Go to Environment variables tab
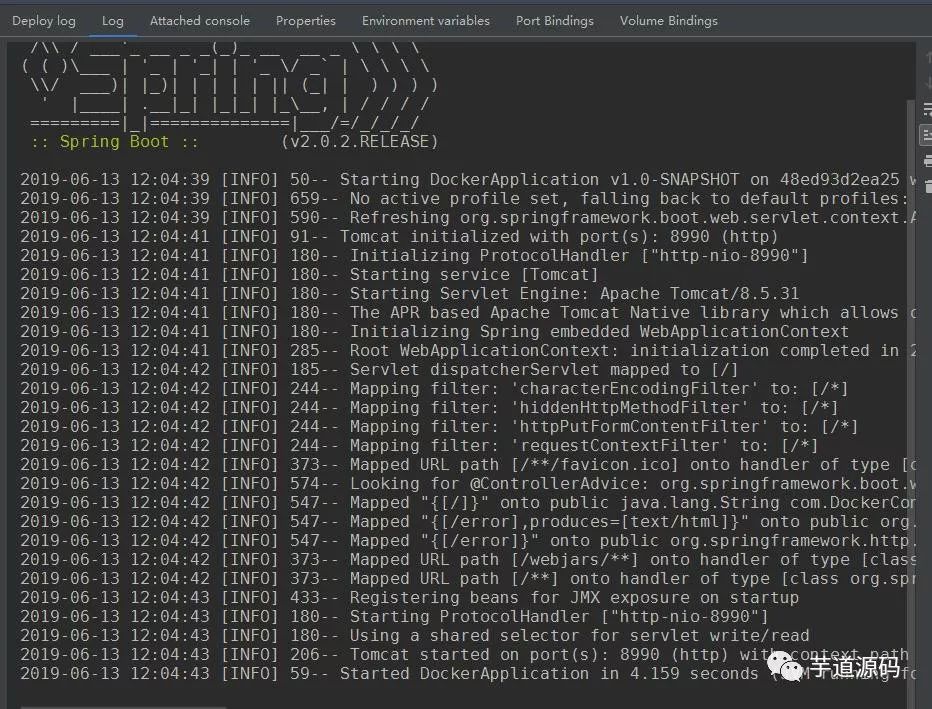The image size is (932, 709). coord(426,21)
